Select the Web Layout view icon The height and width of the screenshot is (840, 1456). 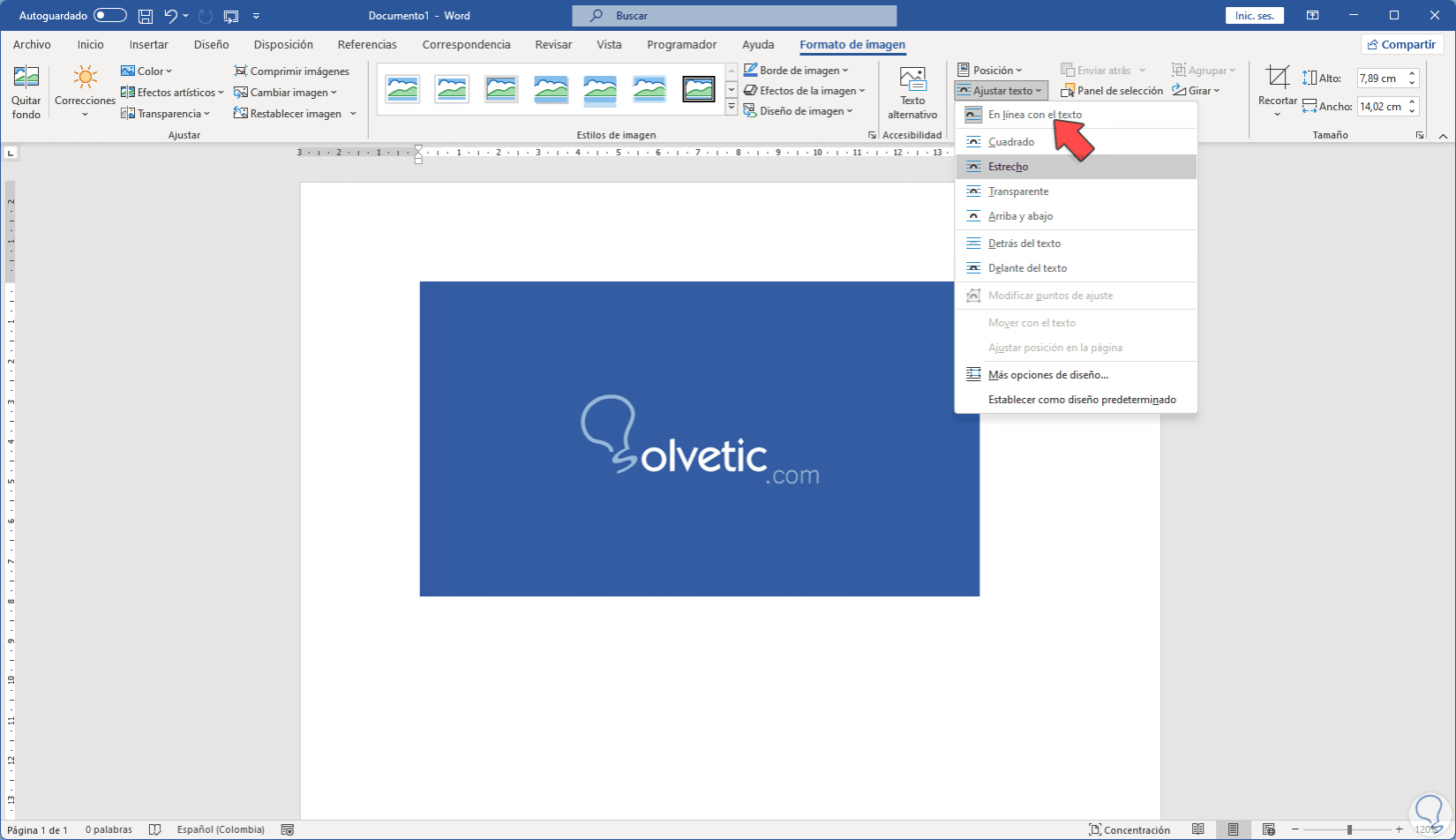(x=1269, y=829)
